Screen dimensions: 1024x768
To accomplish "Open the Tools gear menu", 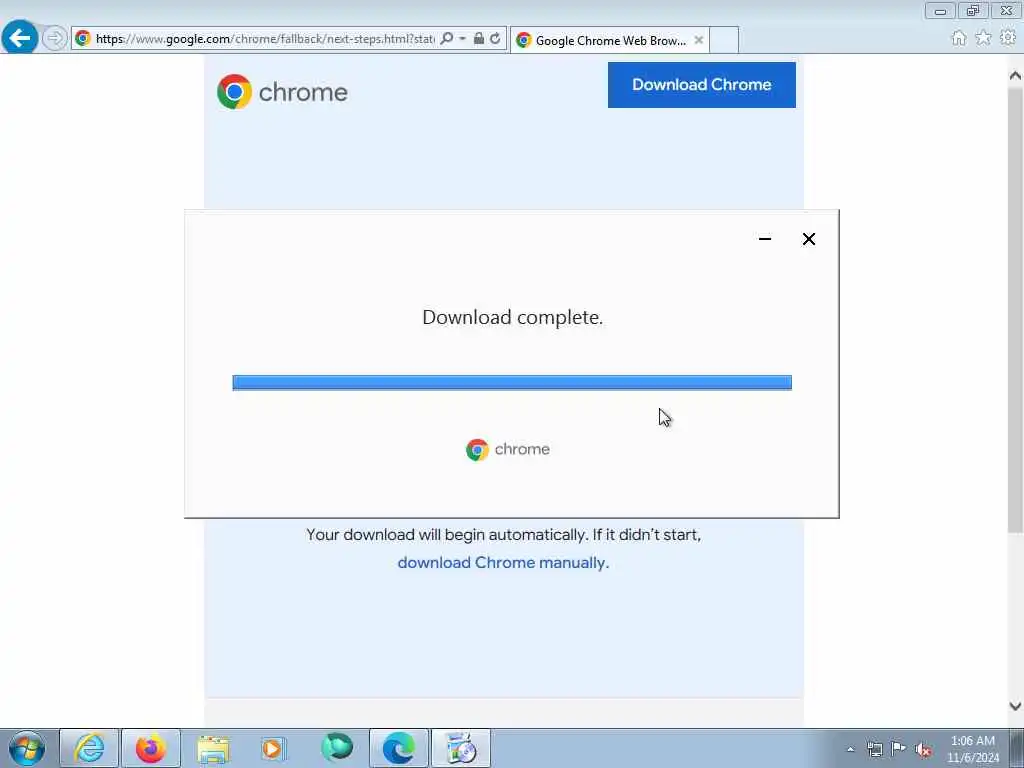I will (1008, 39).
